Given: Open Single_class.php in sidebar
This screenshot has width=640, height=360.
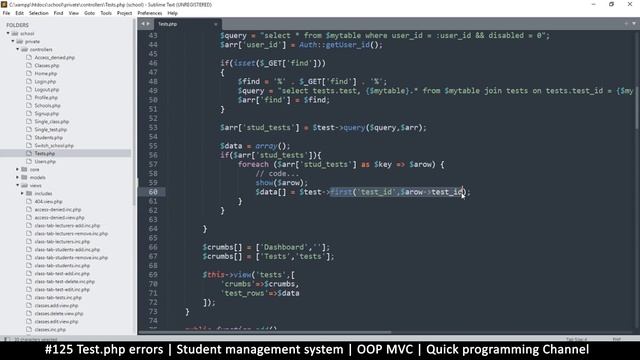Looking at the screenshot, I should [51, 122].
